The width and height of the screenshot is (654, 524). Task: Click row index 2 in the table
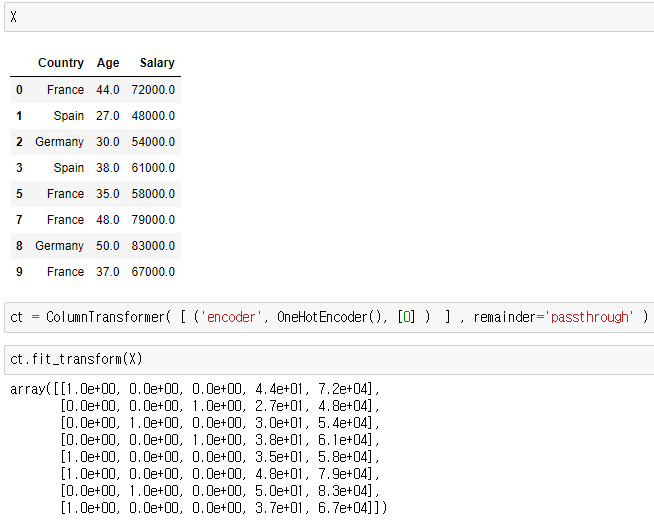(19, 142)
